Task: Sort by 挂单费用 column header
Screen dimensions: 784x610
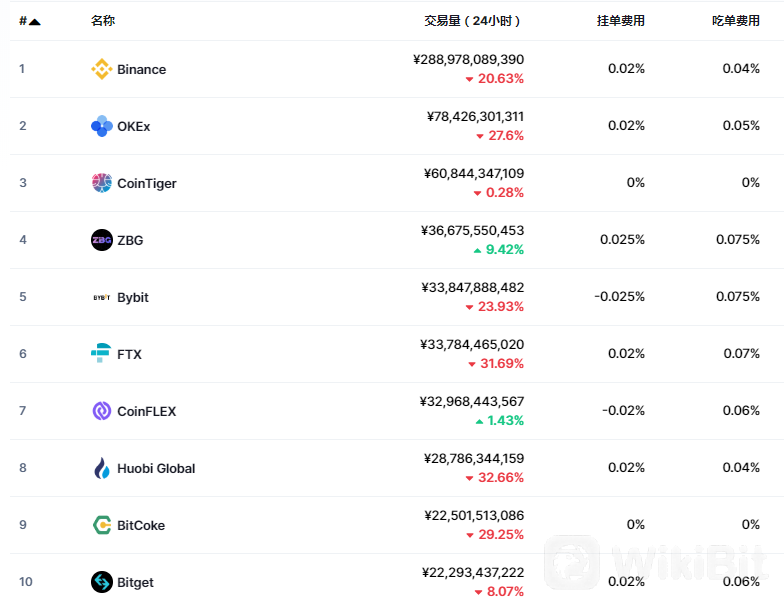Action: coord(620,21)
